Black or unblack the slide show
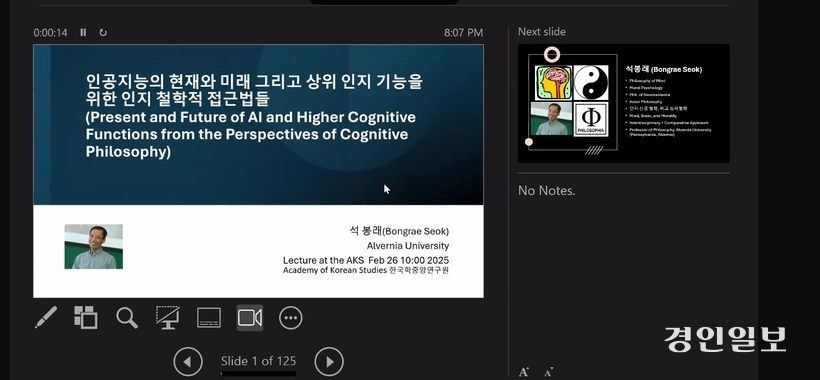Viewport: 820px width, 380px height. [168, 317]
